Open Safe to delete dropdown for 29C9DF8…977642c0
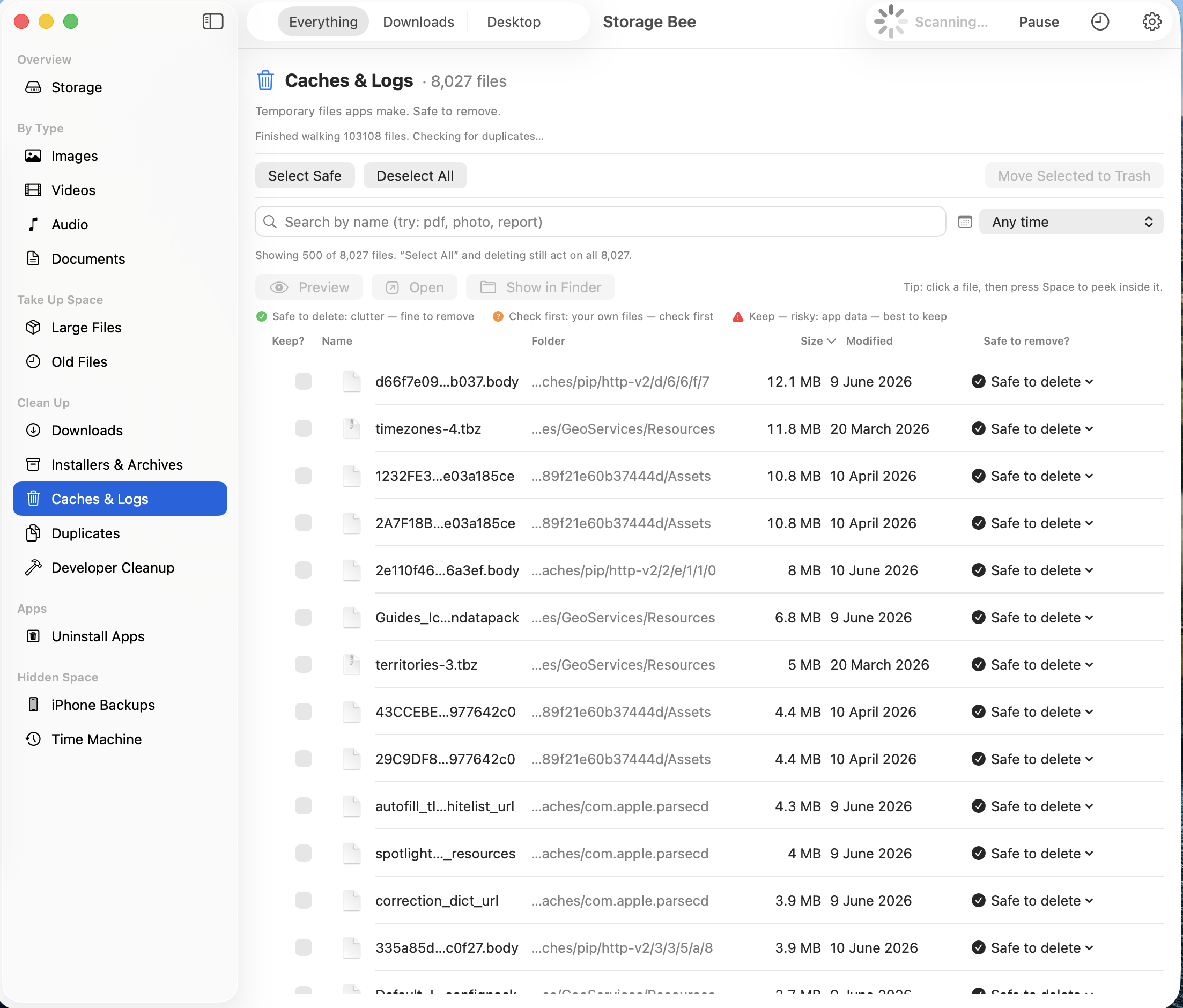 click(1032, 759)
